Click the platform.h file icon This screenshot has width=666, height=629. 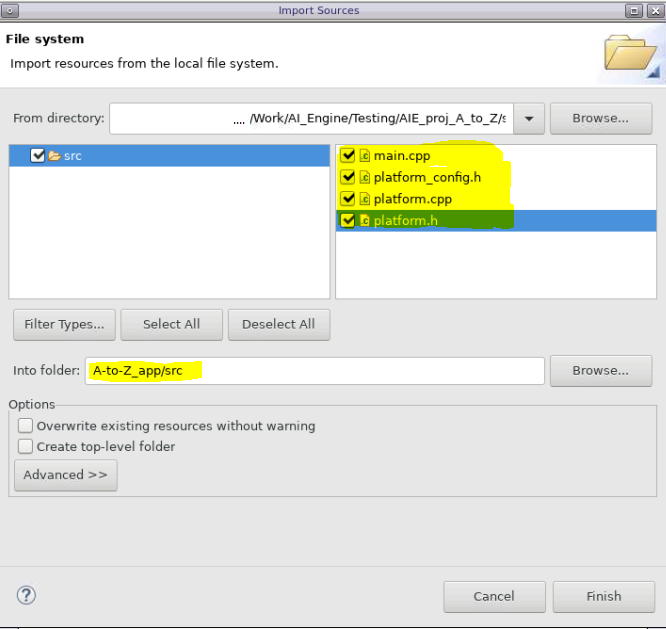(x=365, y=220)
